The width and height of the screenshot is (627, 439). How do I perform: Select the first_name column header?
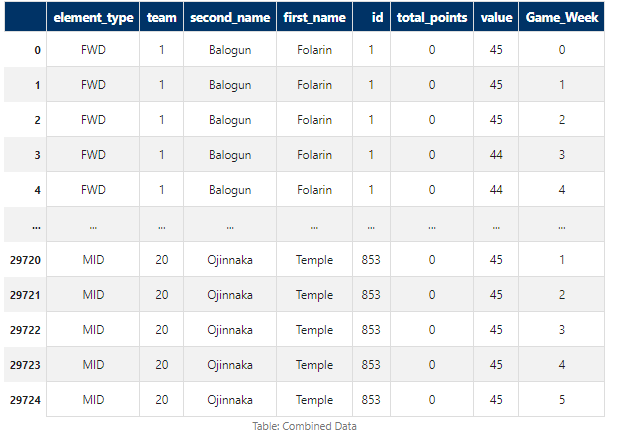[x=314, y=18]
